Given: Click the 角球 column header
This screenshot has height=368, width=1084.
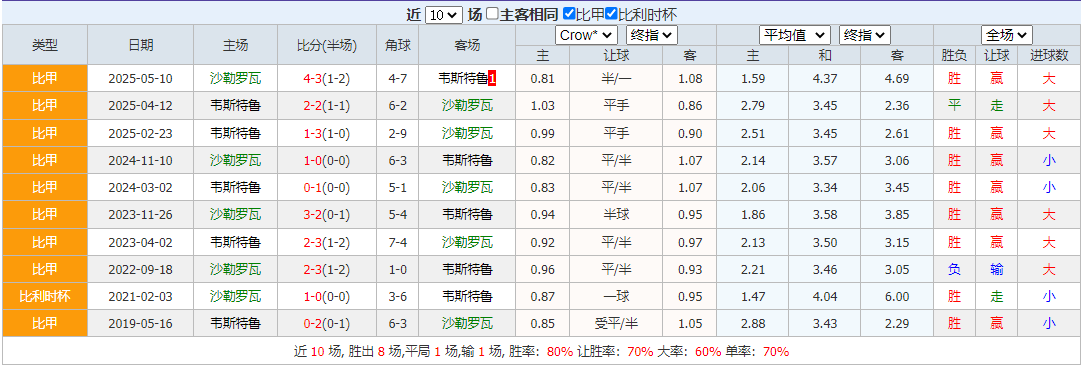Looking at the screenshot, I should point(398,45).
